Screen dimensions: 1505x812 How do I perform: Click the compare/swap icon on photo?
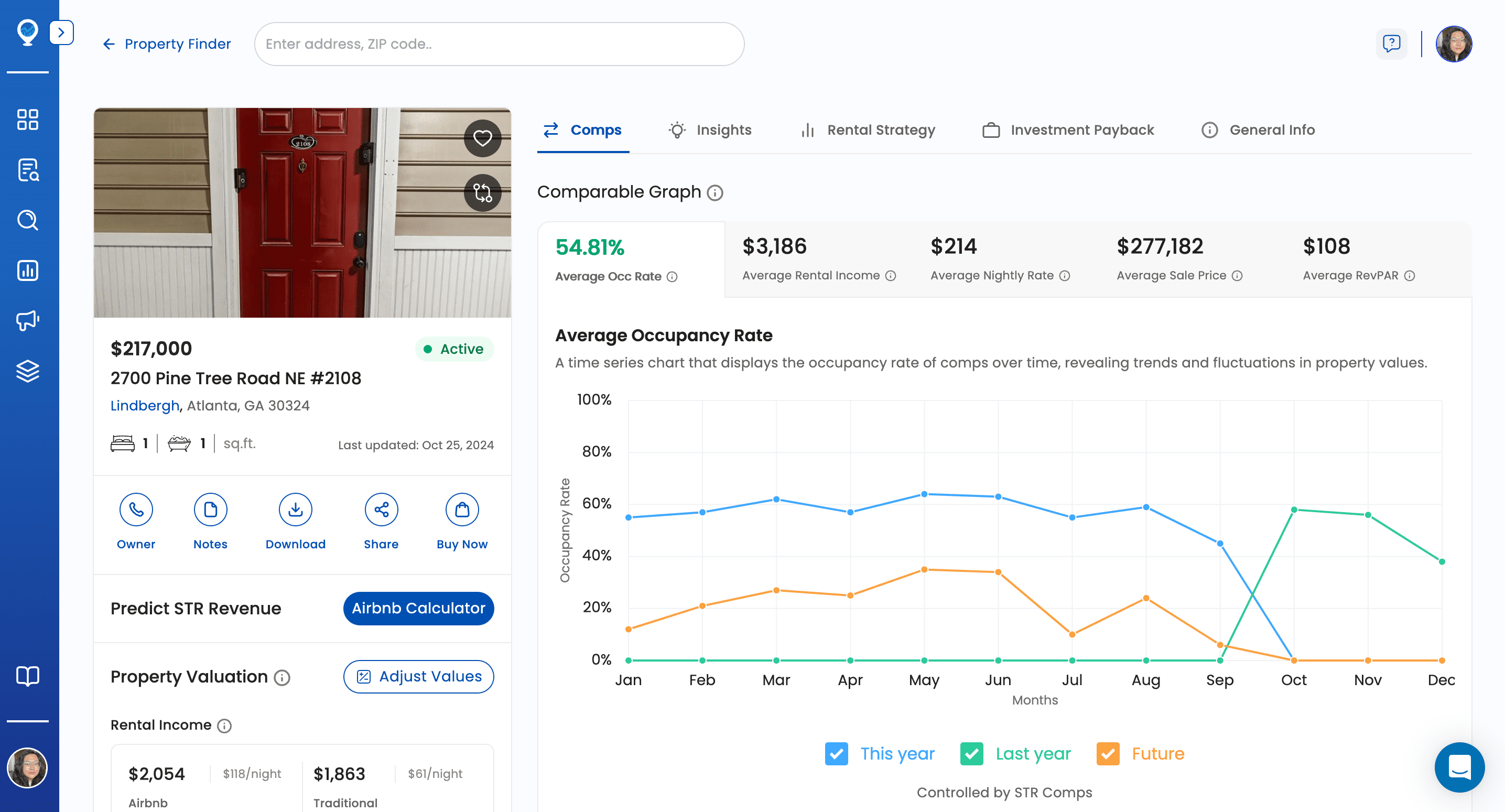point(483,191)
